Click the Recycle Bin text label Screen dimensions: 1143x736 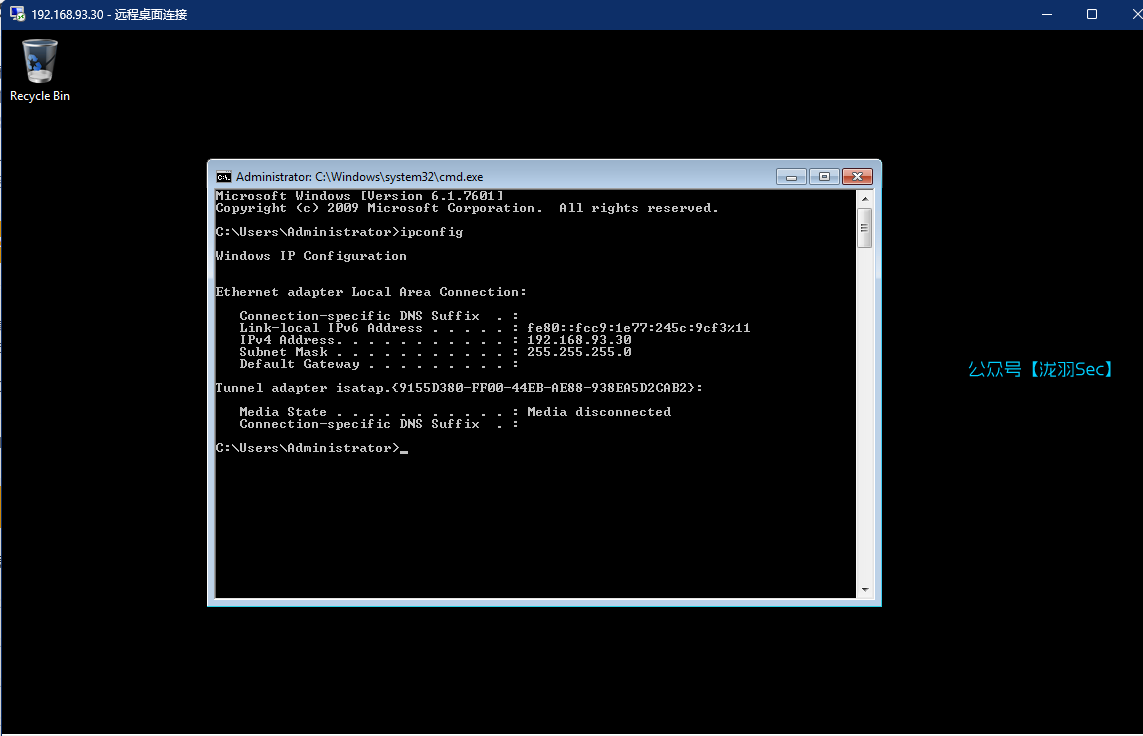tap(40, 96)
